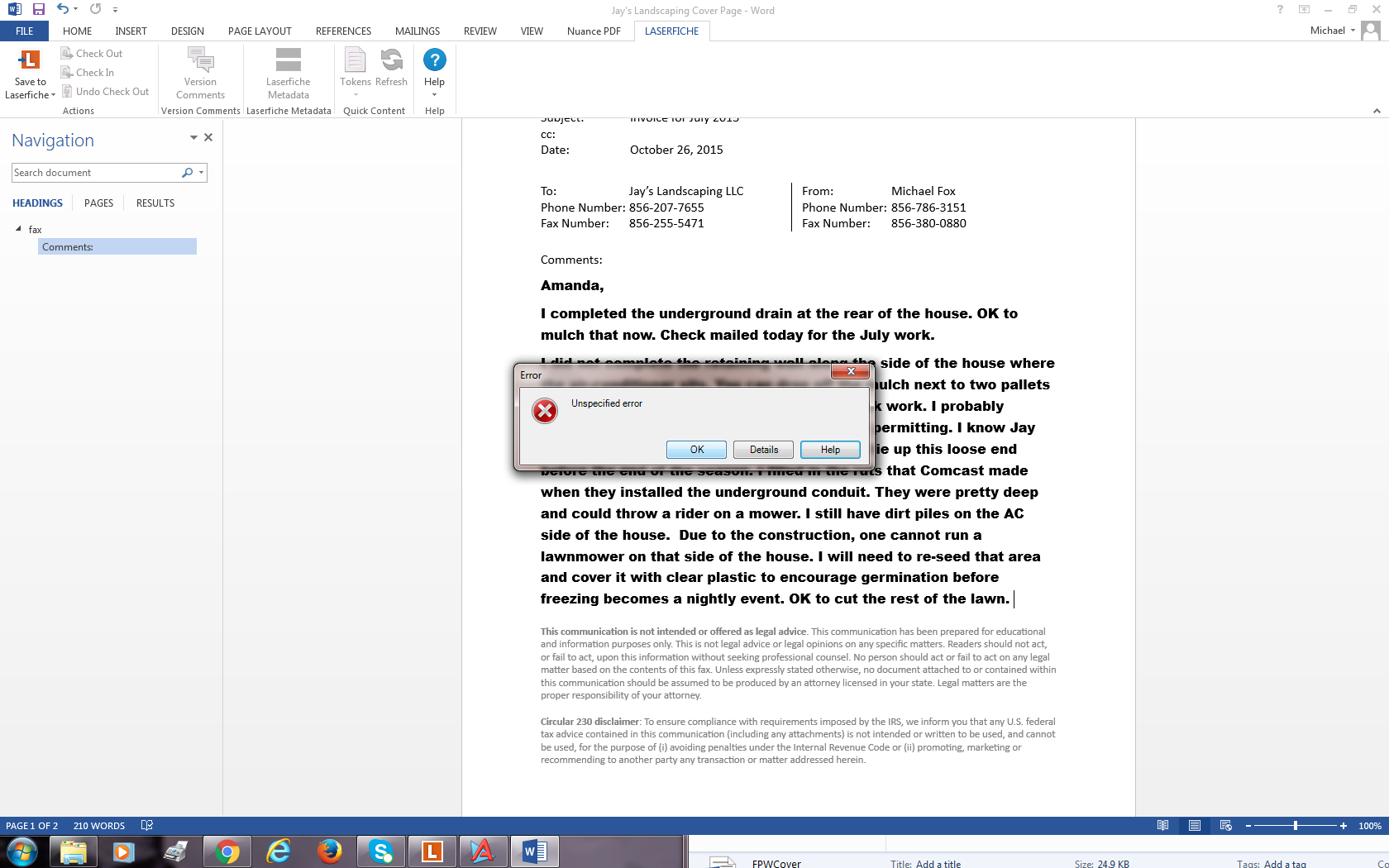Show the PAGES tab in Navigation pane
1389x868 pixels.
pos(98,203)
